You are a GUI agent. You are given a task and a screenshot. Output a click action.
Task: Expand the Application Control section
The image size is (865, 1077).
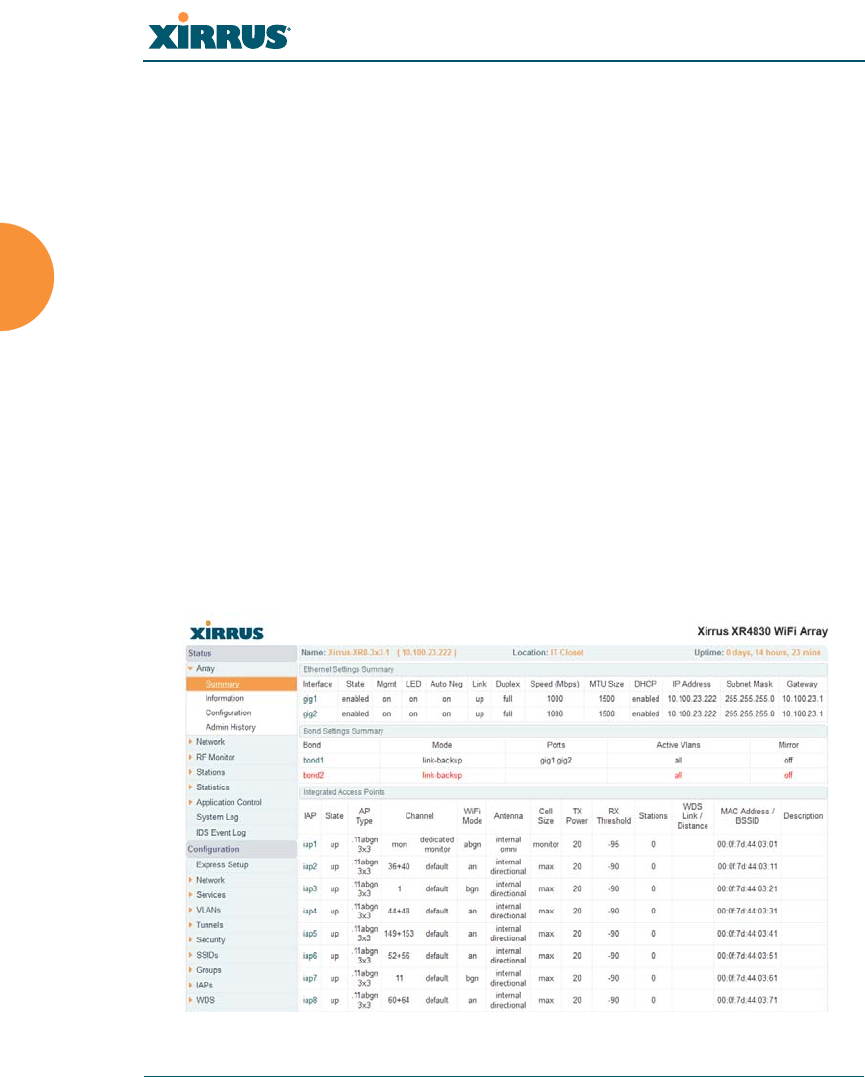190,802
